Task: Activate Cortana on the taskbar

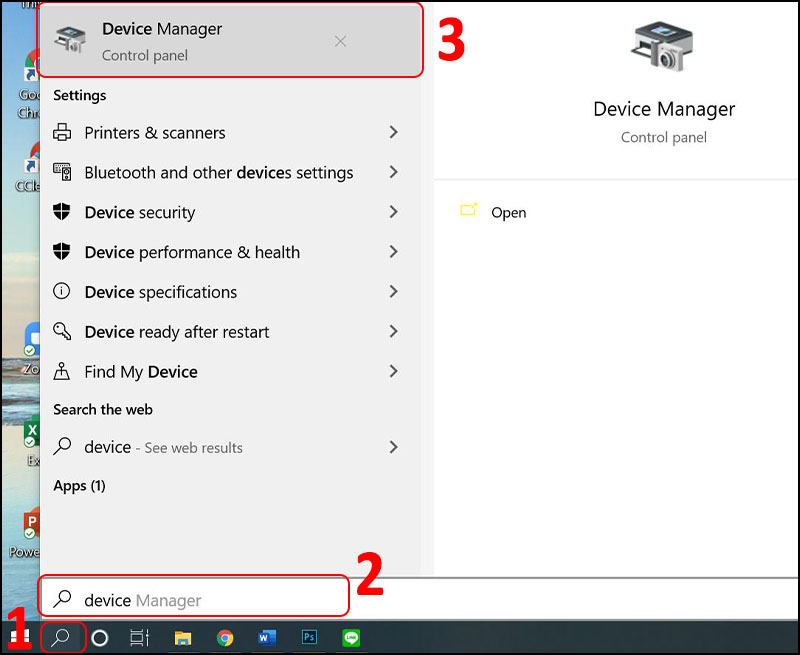Action: pos(99,637)
